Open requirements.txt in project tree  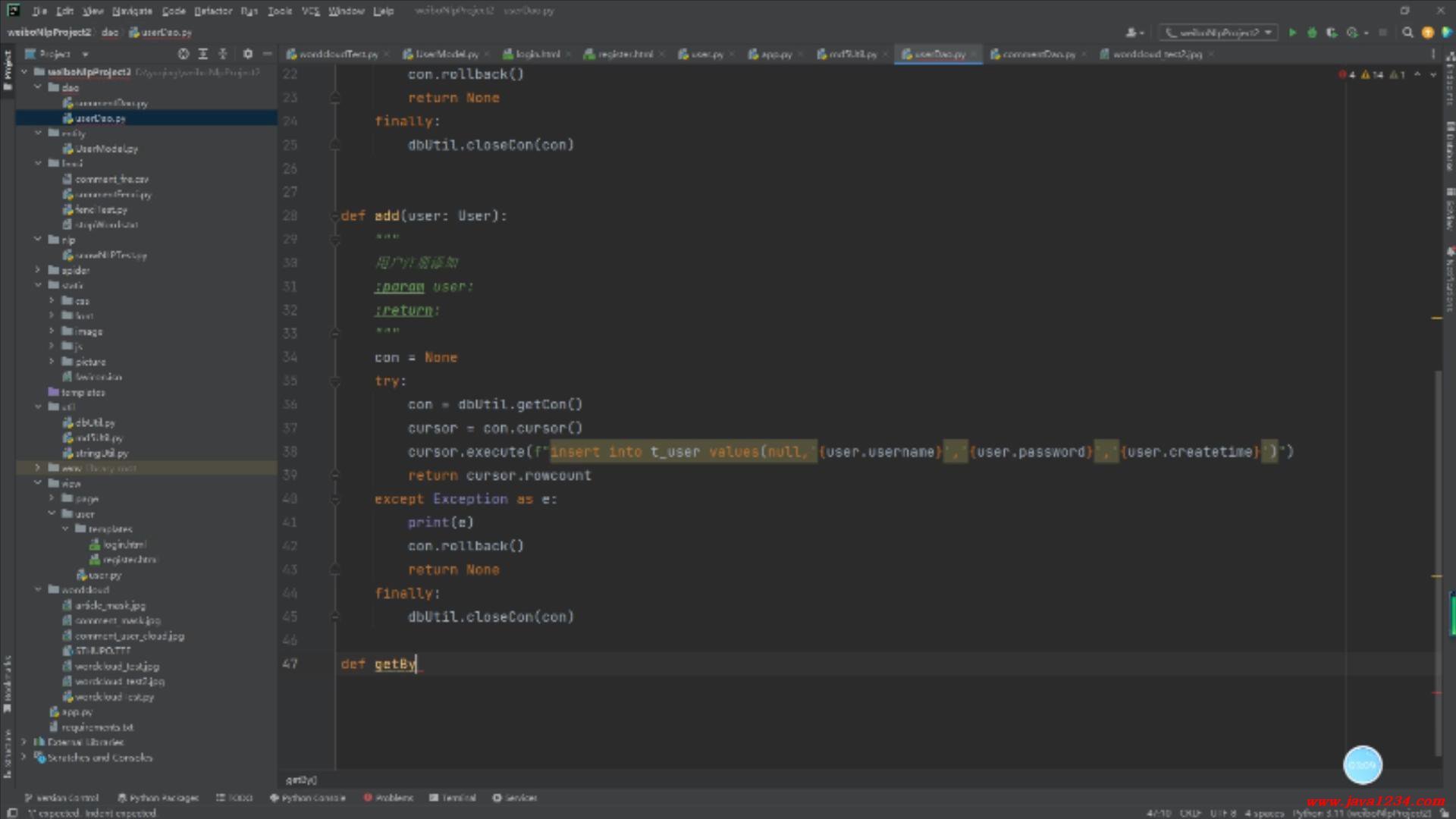point(97,727)
